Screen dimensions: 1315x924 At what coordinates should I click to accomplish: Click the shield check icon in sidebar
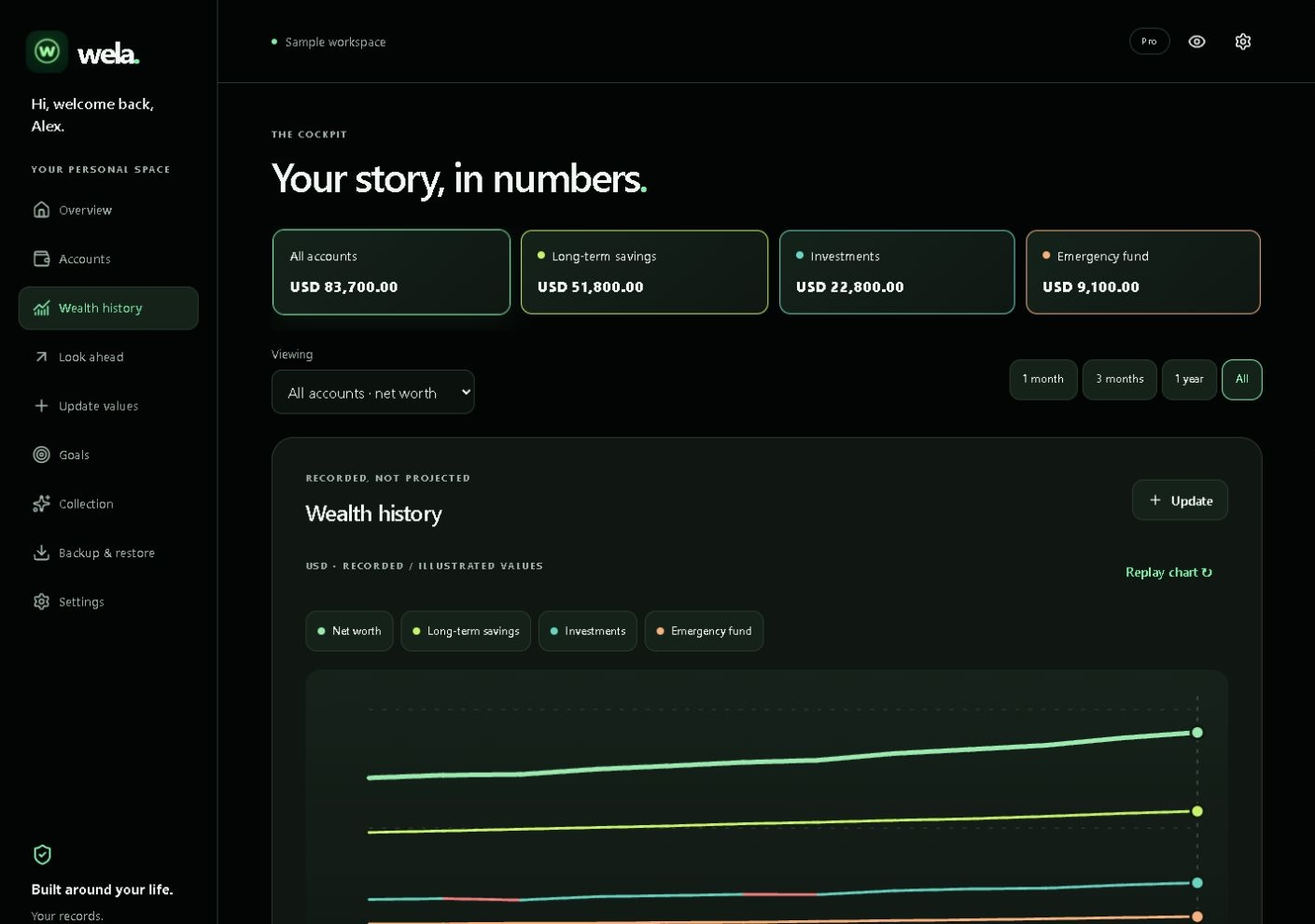click(42, 854)
